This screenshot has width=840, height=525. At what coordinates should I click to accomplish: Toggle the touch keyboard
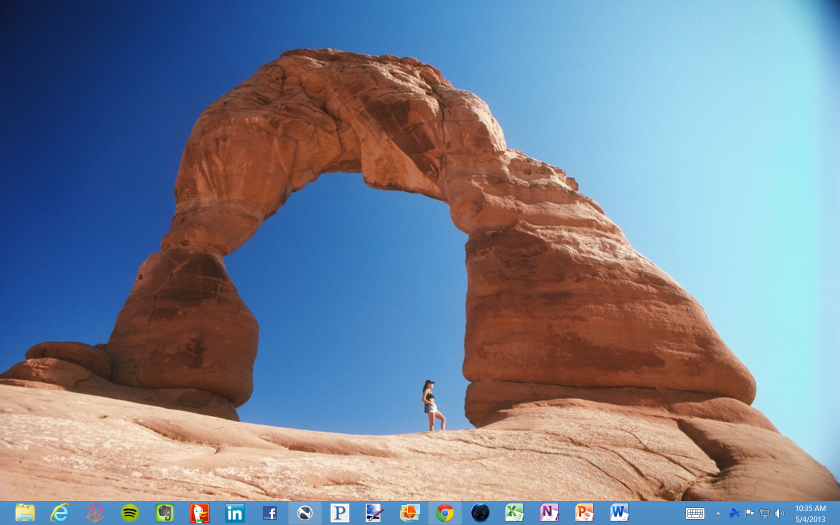(x=695, y=513)
